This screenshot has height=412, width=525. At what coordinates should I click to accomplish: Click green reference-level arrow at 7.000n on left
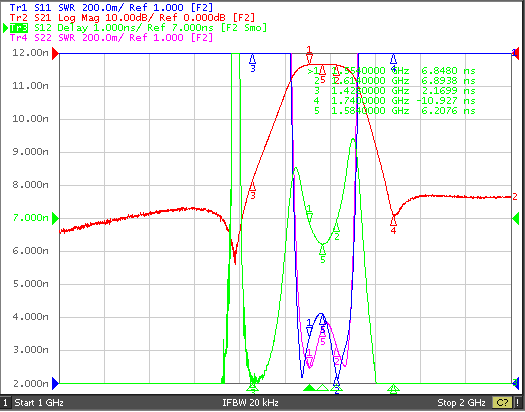coord(56,219)
